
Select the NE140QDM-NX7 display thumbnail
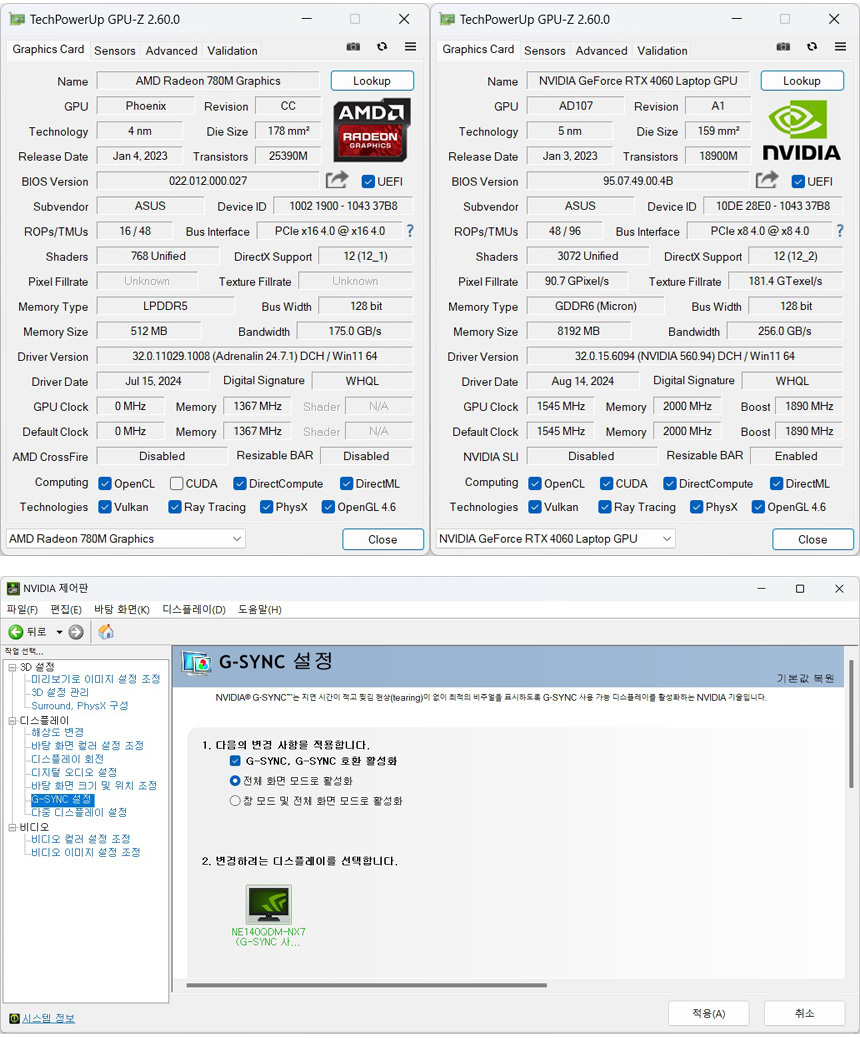click(268, 904)
